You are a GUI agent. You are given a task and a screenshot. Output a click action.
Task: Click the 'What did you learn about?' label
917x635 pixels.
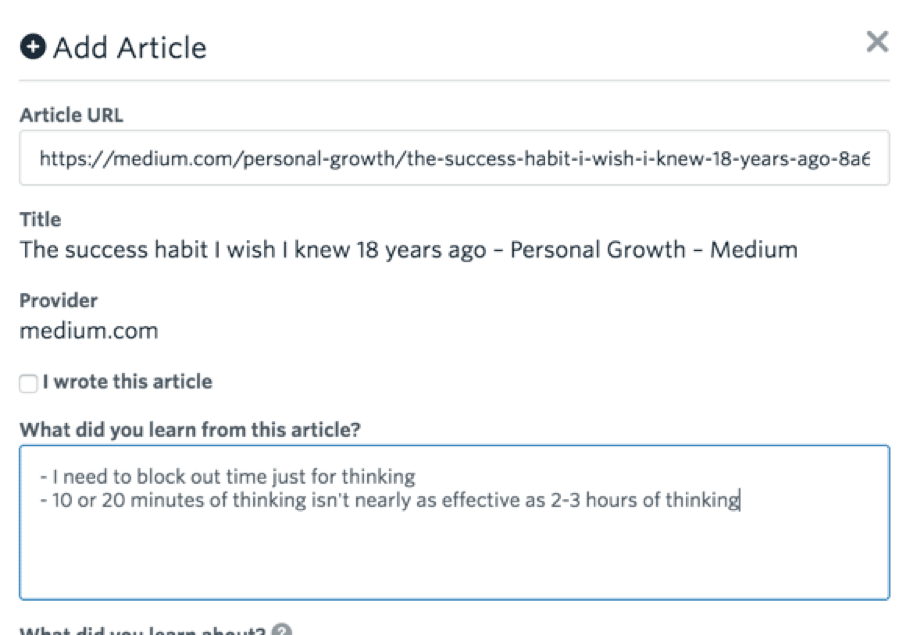pyautogui.click(x=143, y=630)
